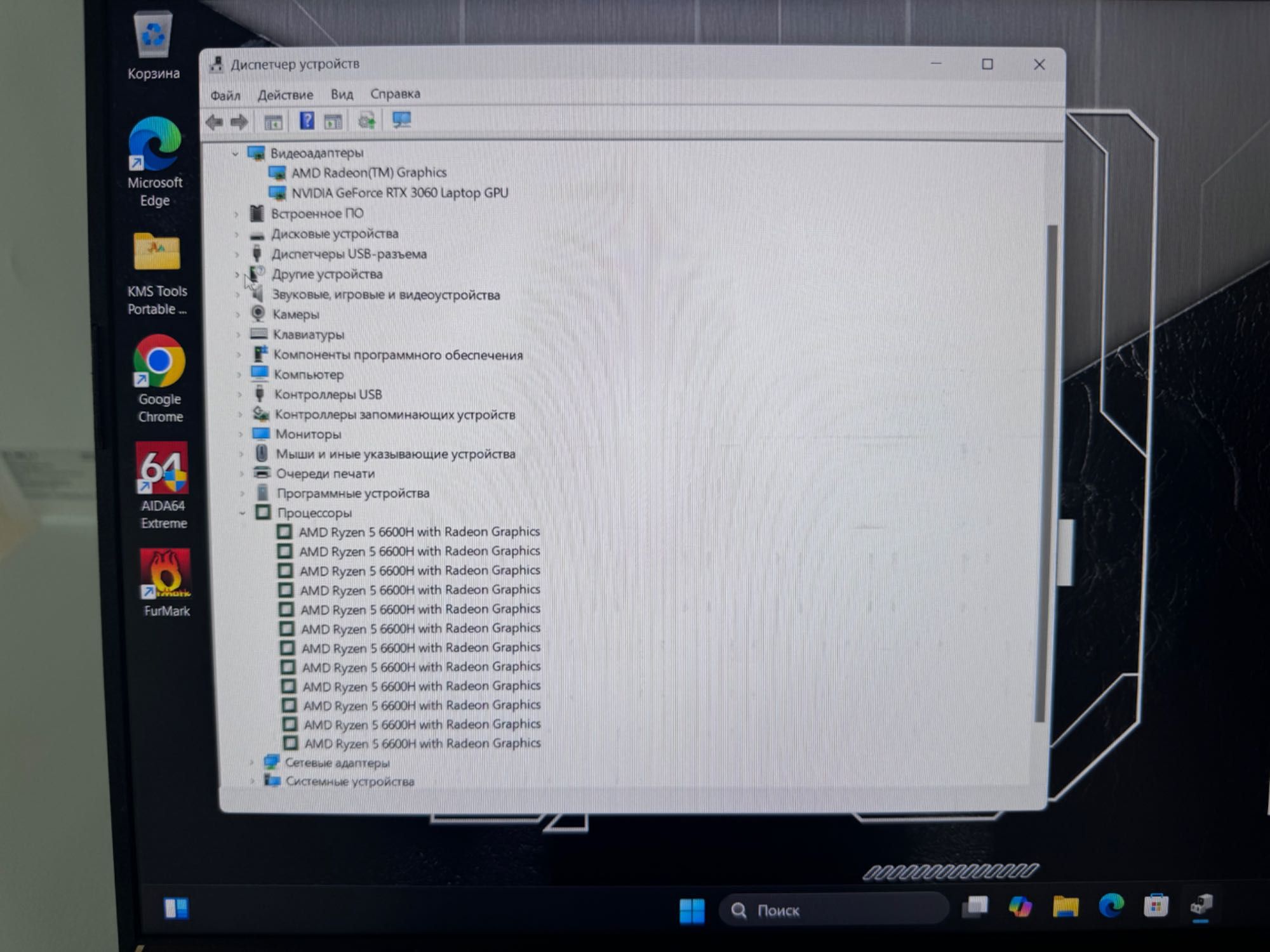Select Мыши и иные указывающие устройства row
This screenshot has height=952, width=1270.
click(395, 454)
